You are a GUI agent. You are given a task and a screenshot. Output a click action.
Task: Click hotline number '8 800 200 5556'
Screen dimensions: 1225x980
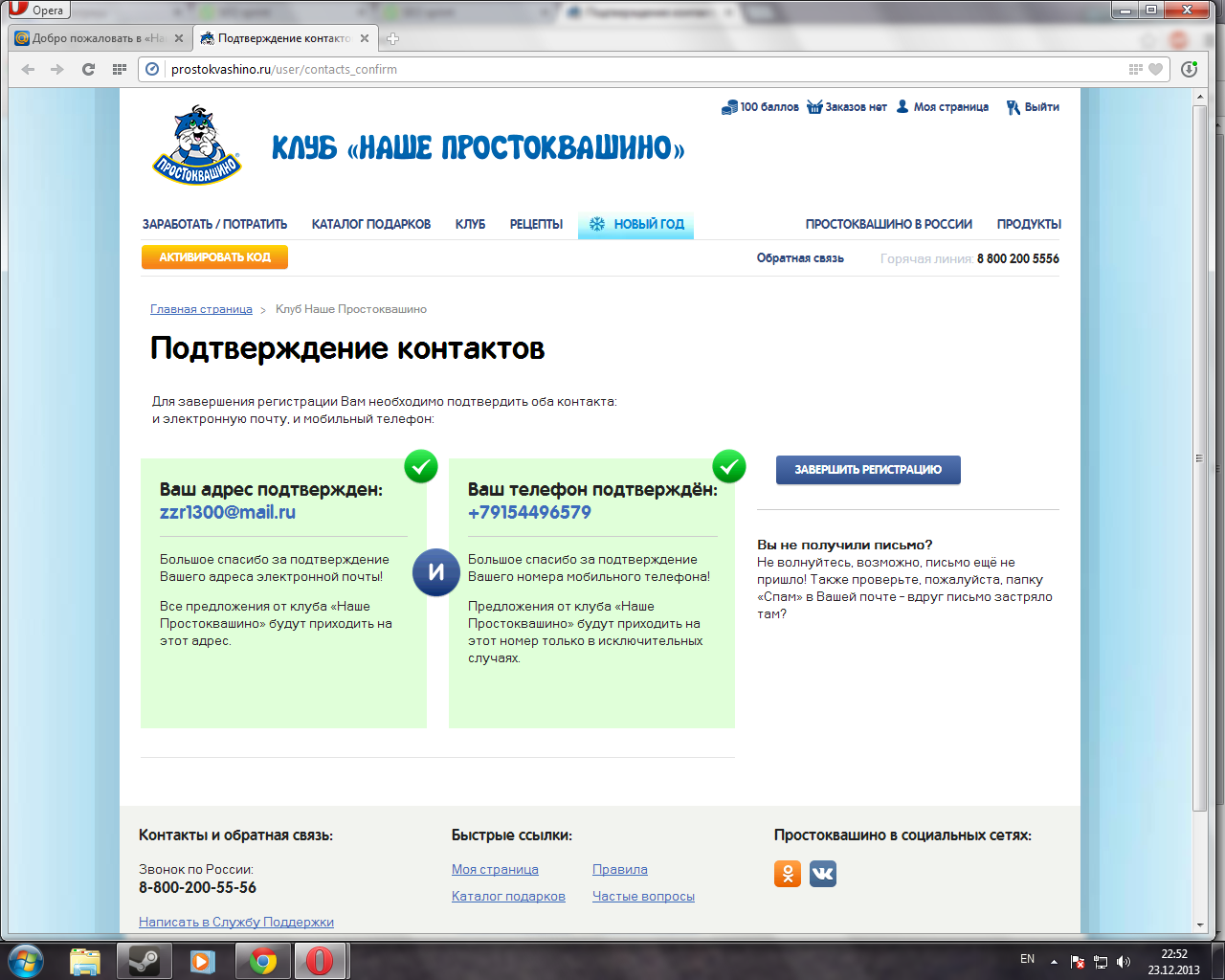point(1018,258)
